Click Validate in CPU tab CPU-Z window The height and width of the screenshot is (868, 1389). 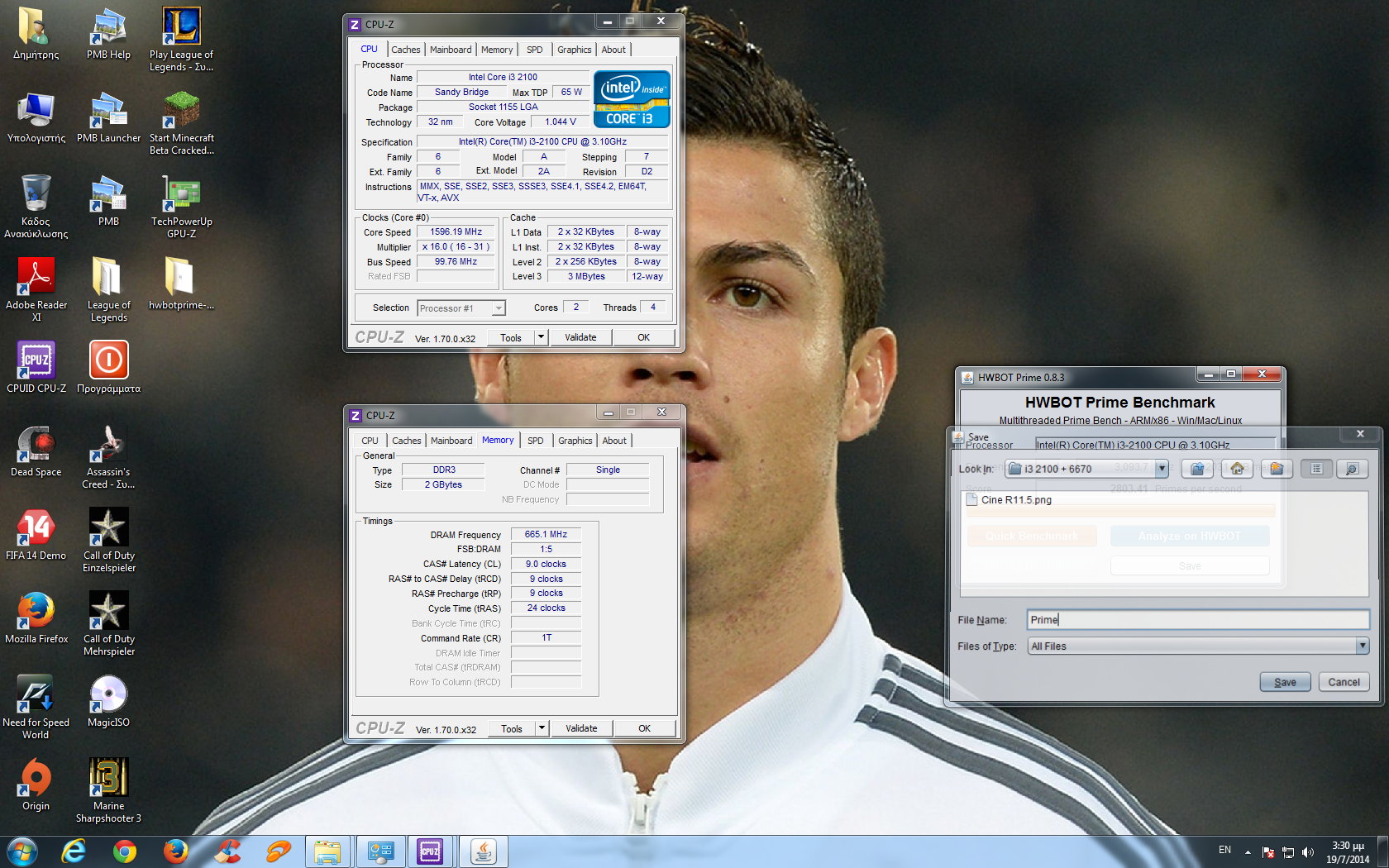pos(580,337)
